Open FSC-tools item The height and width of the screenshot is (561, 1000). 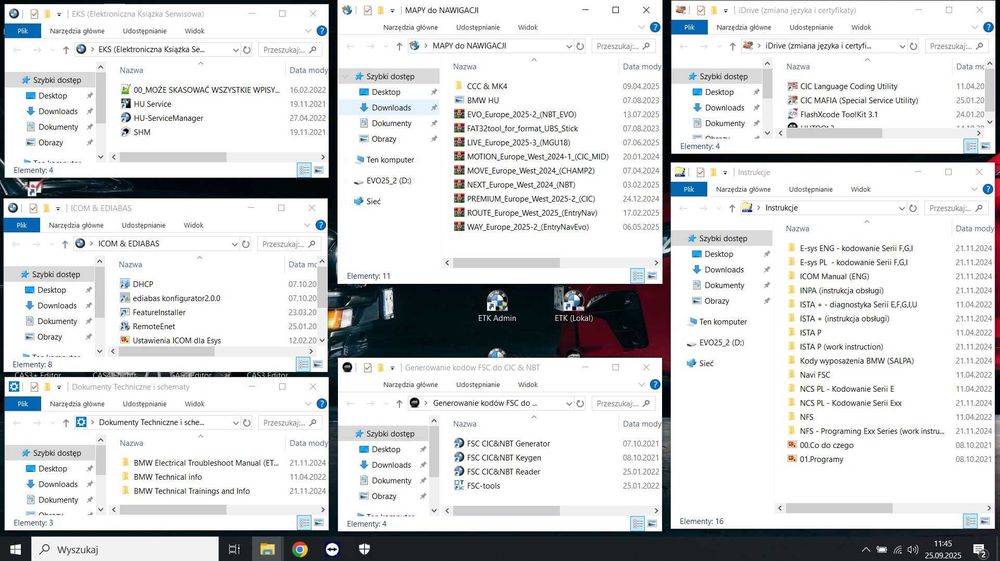click(483, 486)
